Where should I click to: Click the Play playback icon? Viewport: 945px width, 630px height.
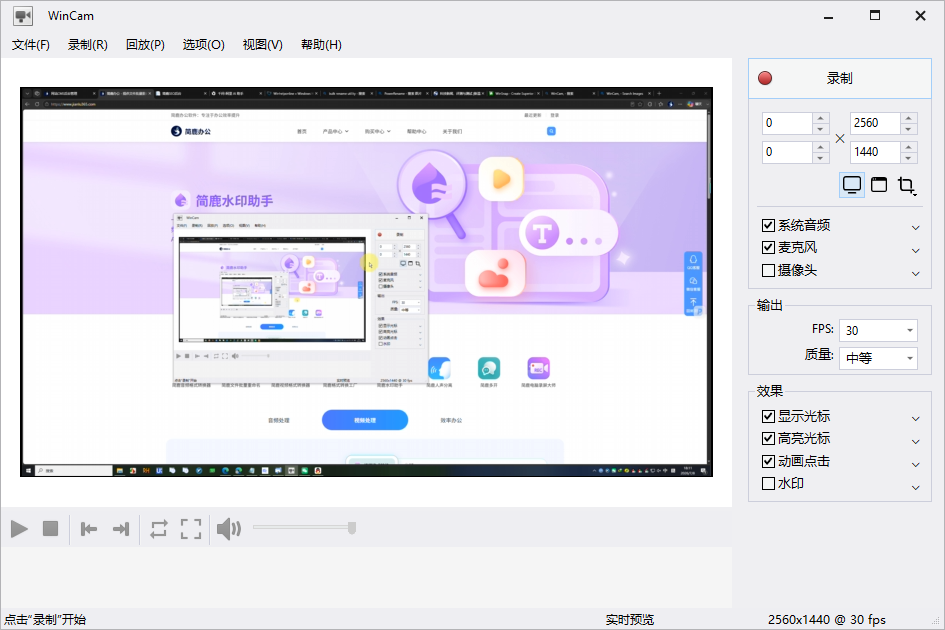click(19, 529)
